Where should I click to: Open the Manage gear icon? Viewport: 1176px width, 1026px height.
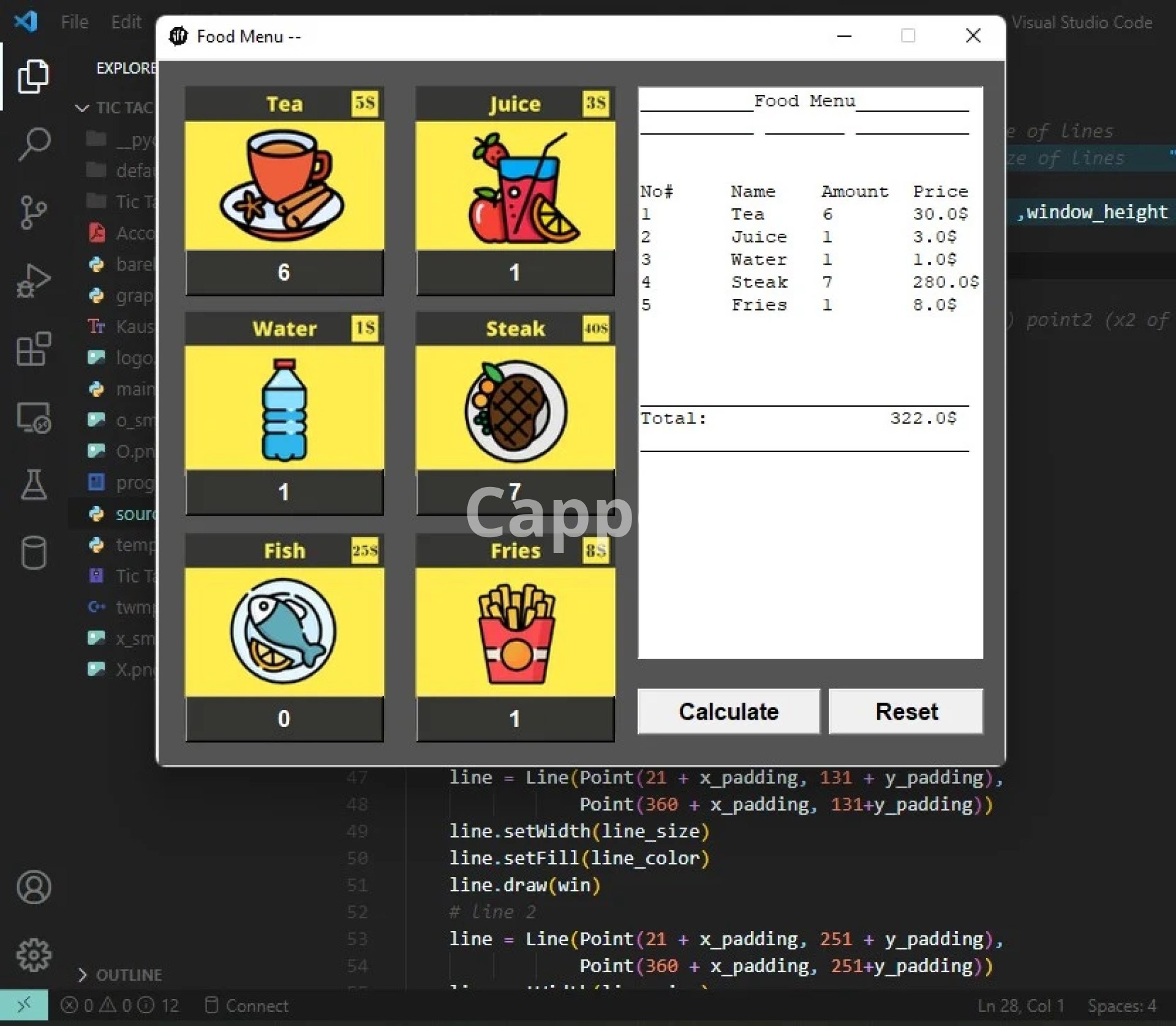coord(33,954)
